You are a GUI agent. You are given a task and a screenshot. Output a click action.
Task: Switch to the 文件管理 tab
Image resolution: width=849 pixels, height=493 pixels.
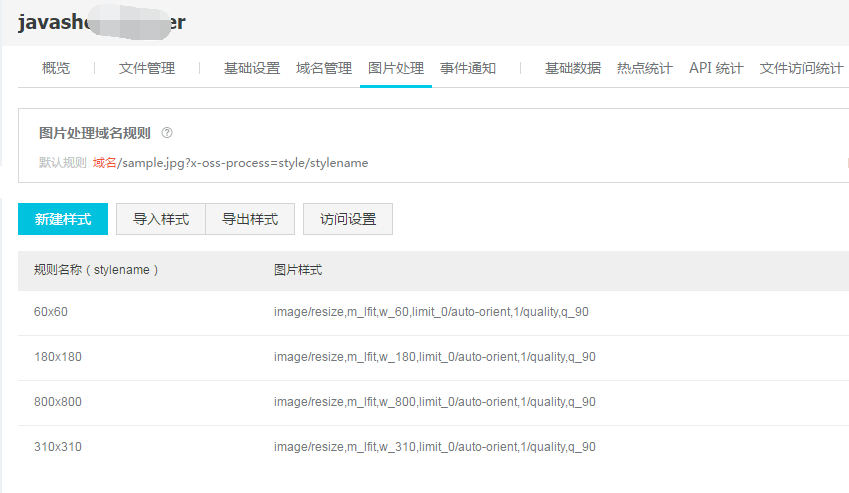[x=146, y=68]
